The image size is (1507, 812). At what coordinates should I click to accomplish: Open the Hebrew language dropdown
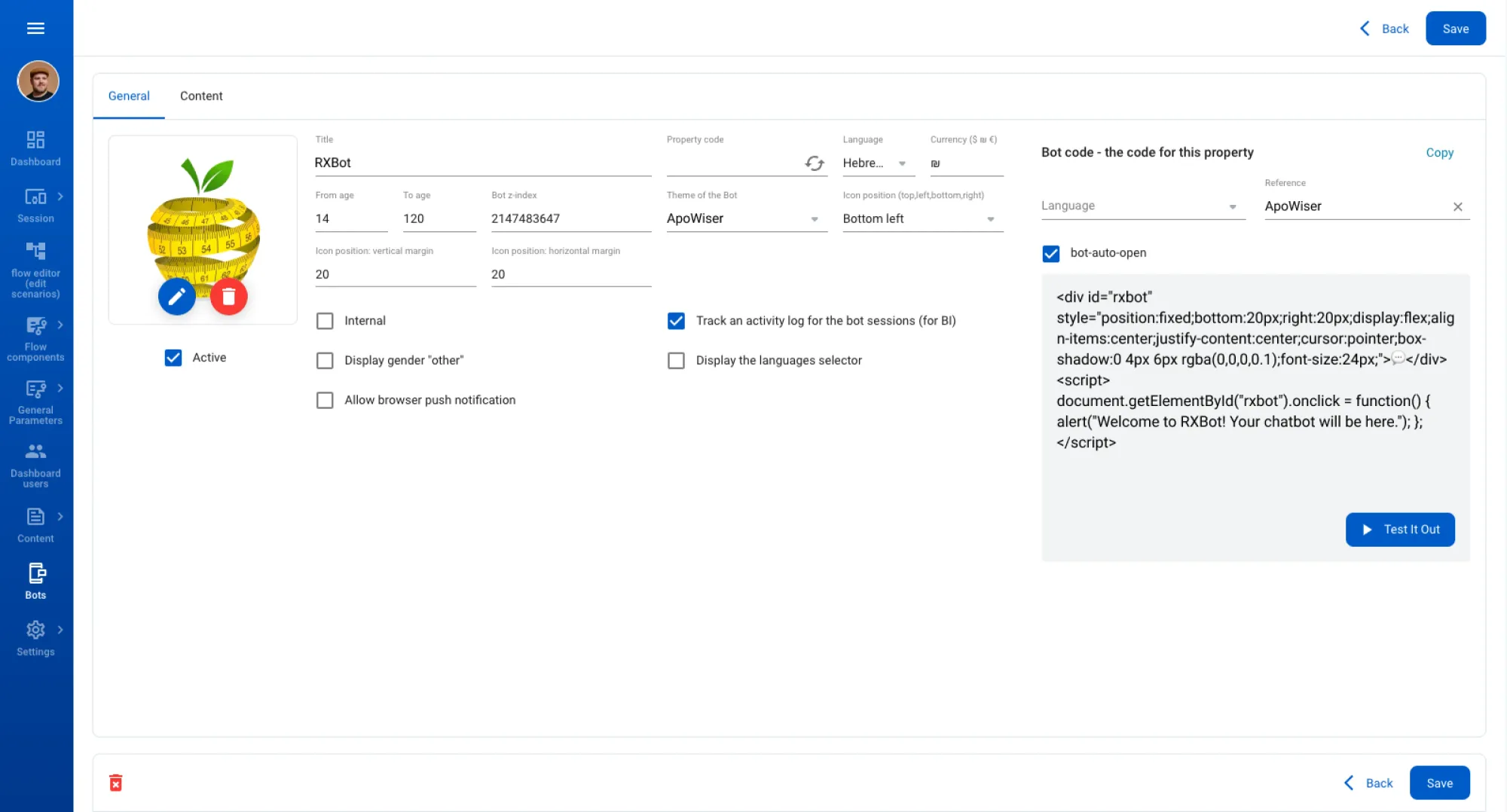pyautogui.click(x=879, y=163)
